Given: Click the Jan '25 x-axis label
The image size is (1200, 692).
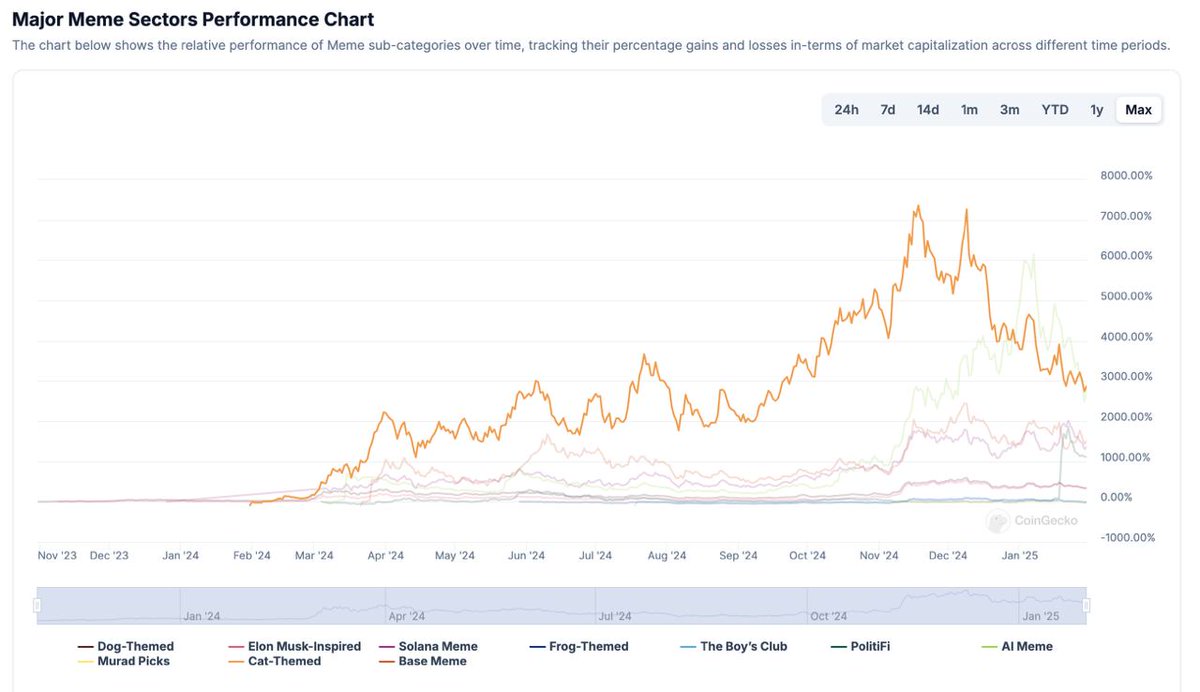Looking at the screenshot, I should (x=1020, y=555).
